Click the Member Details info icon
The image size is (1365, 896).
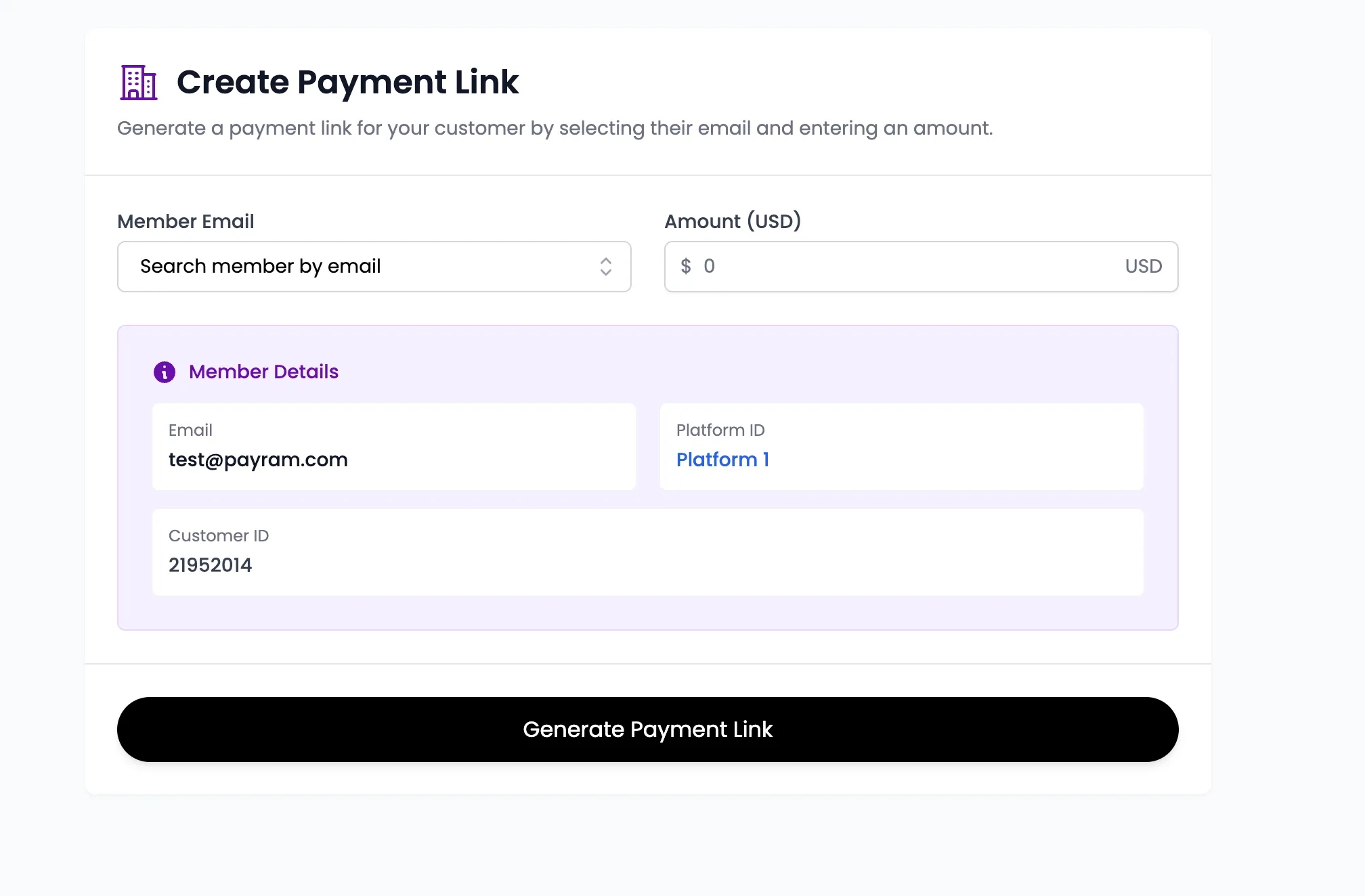tap(165, 372)
